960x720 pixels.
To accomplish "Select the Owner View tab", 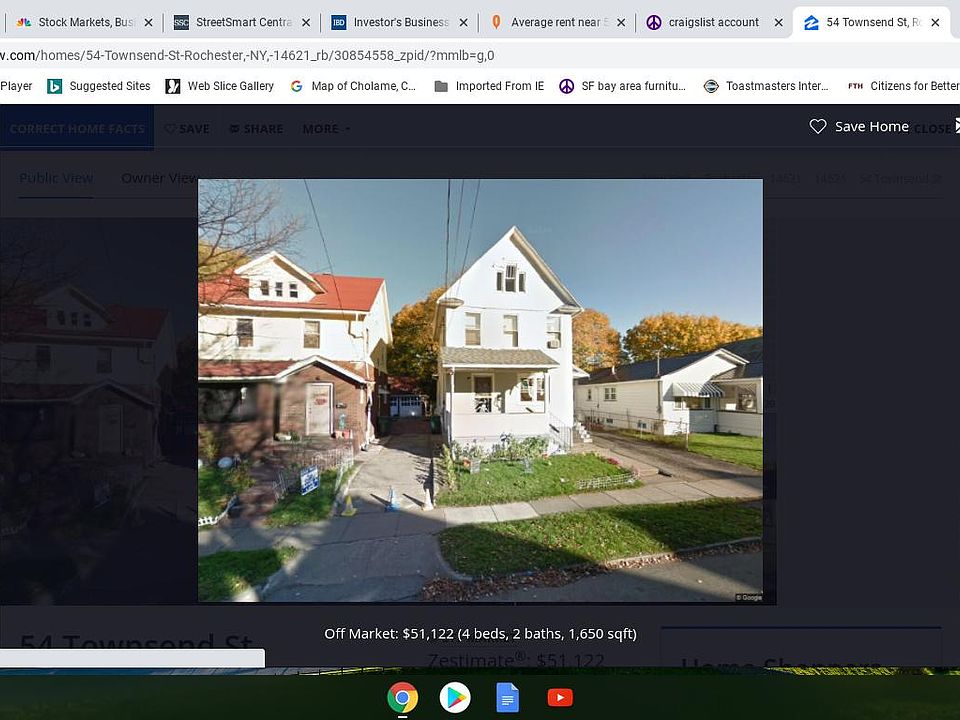I will point(159,178).
